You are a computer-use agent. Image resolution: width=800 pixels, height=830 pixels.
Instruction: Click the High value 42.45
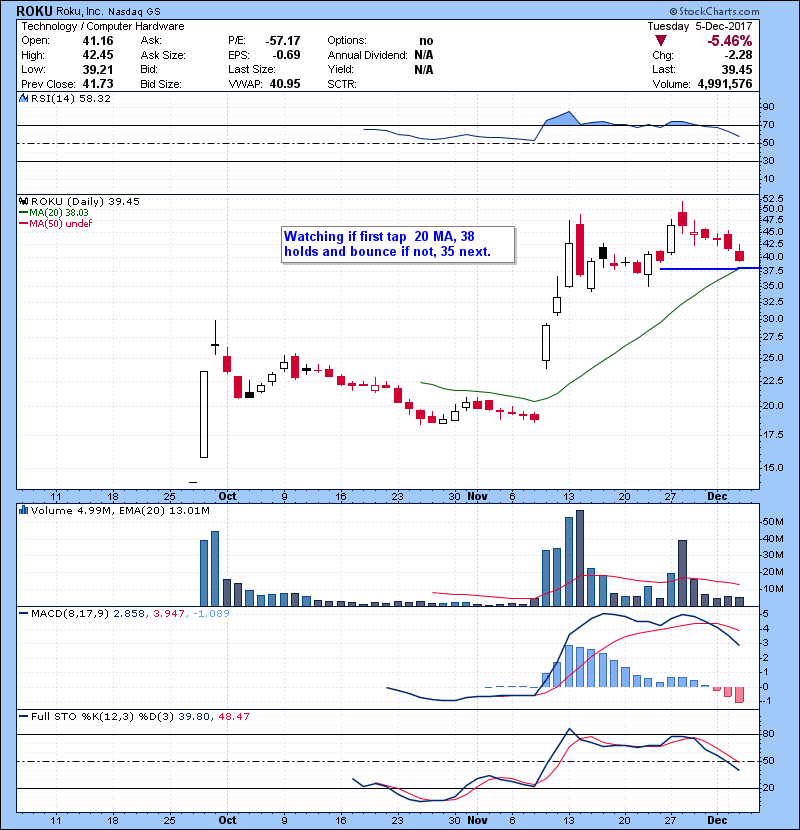(x=98, y=55)
